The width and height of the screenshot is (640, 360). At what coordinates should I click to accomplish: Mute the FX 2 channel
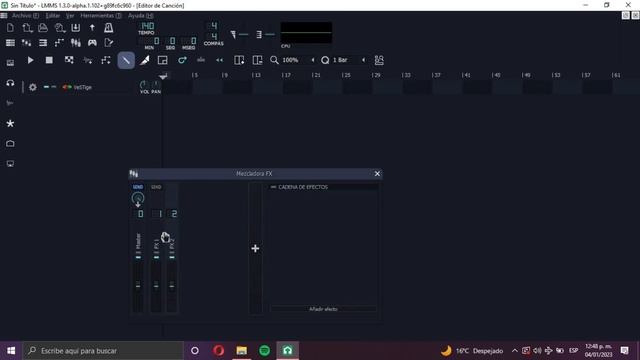click(172, 258)
